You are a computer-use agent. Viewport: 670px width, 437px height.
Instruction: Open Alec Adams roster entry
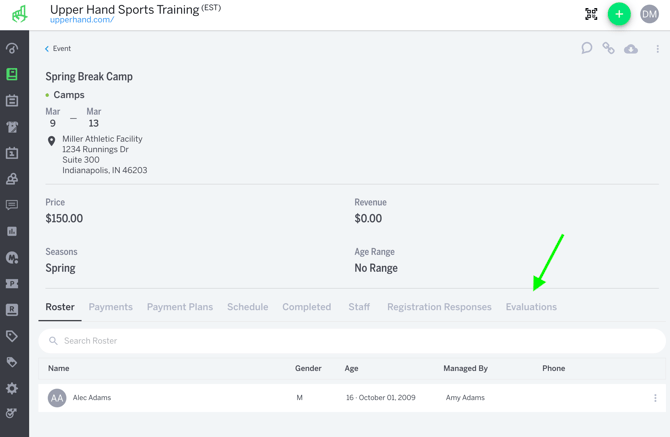92,398
